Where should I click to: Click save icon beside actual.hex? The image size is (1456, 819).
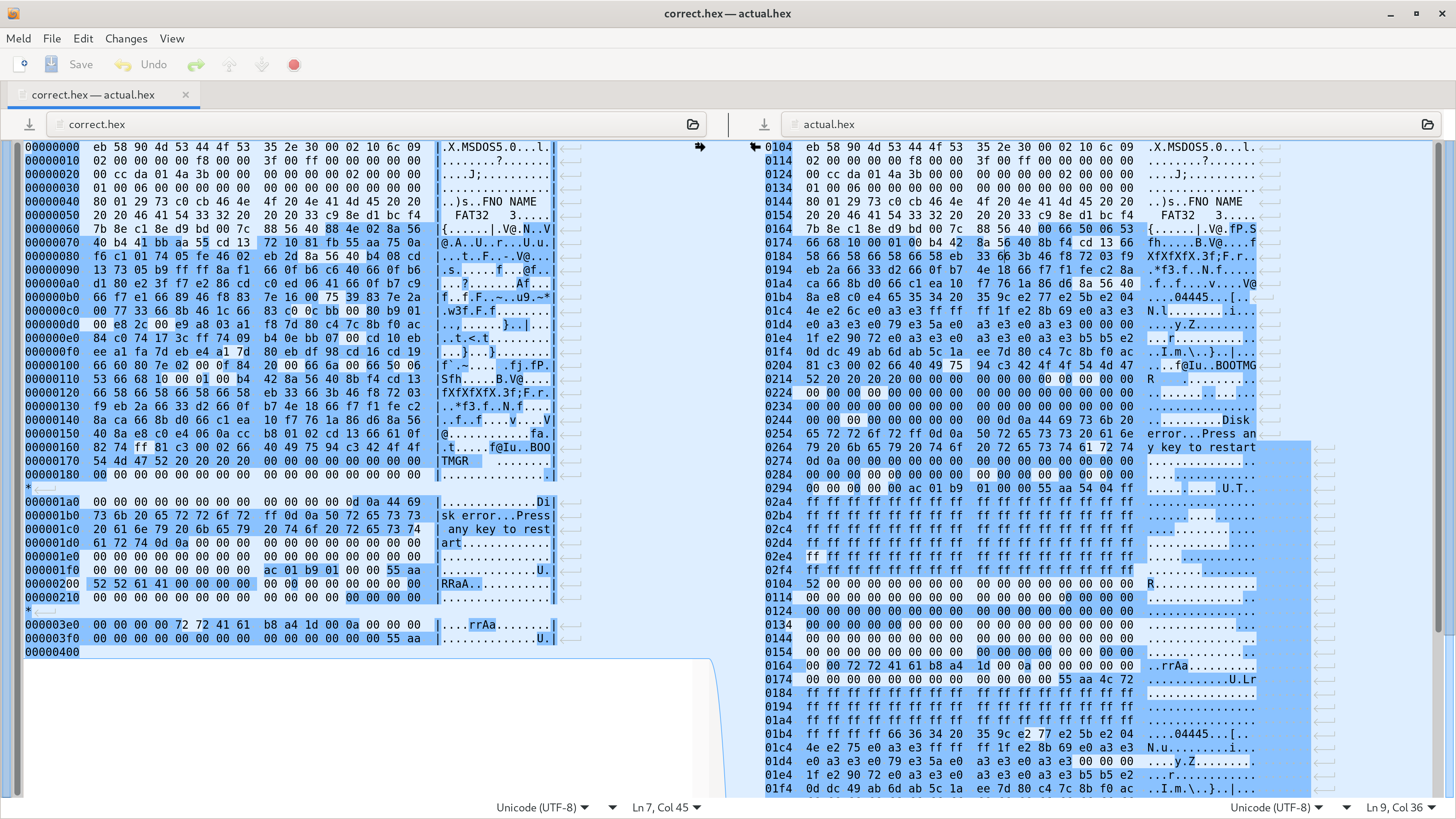(764, 124)
